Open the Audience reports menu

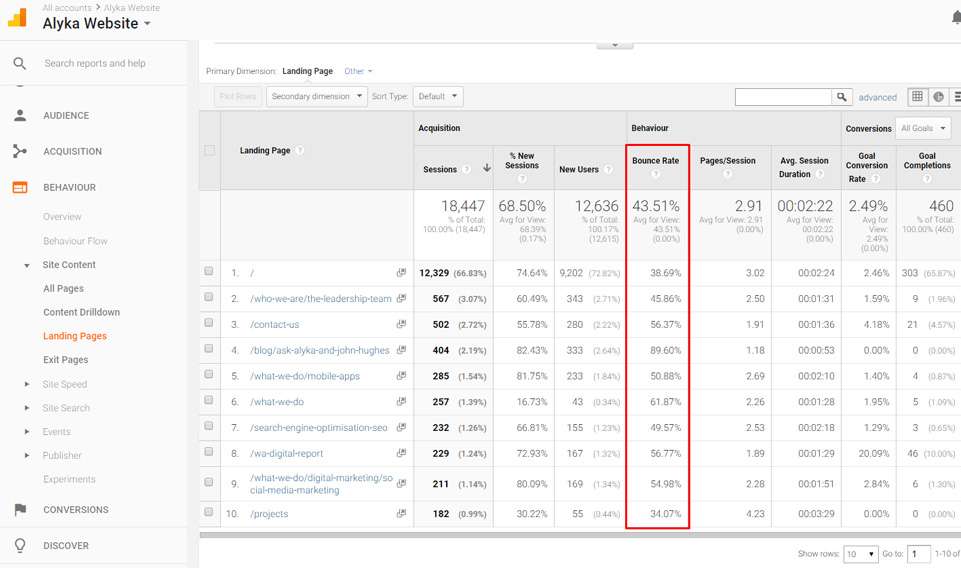click(66, 115)
